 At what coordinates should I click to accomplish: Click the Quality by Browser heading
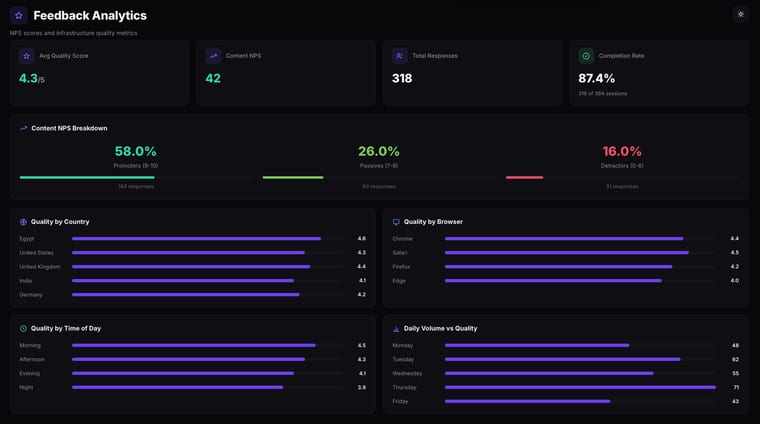pyautogui.click(x=433, y=222)
